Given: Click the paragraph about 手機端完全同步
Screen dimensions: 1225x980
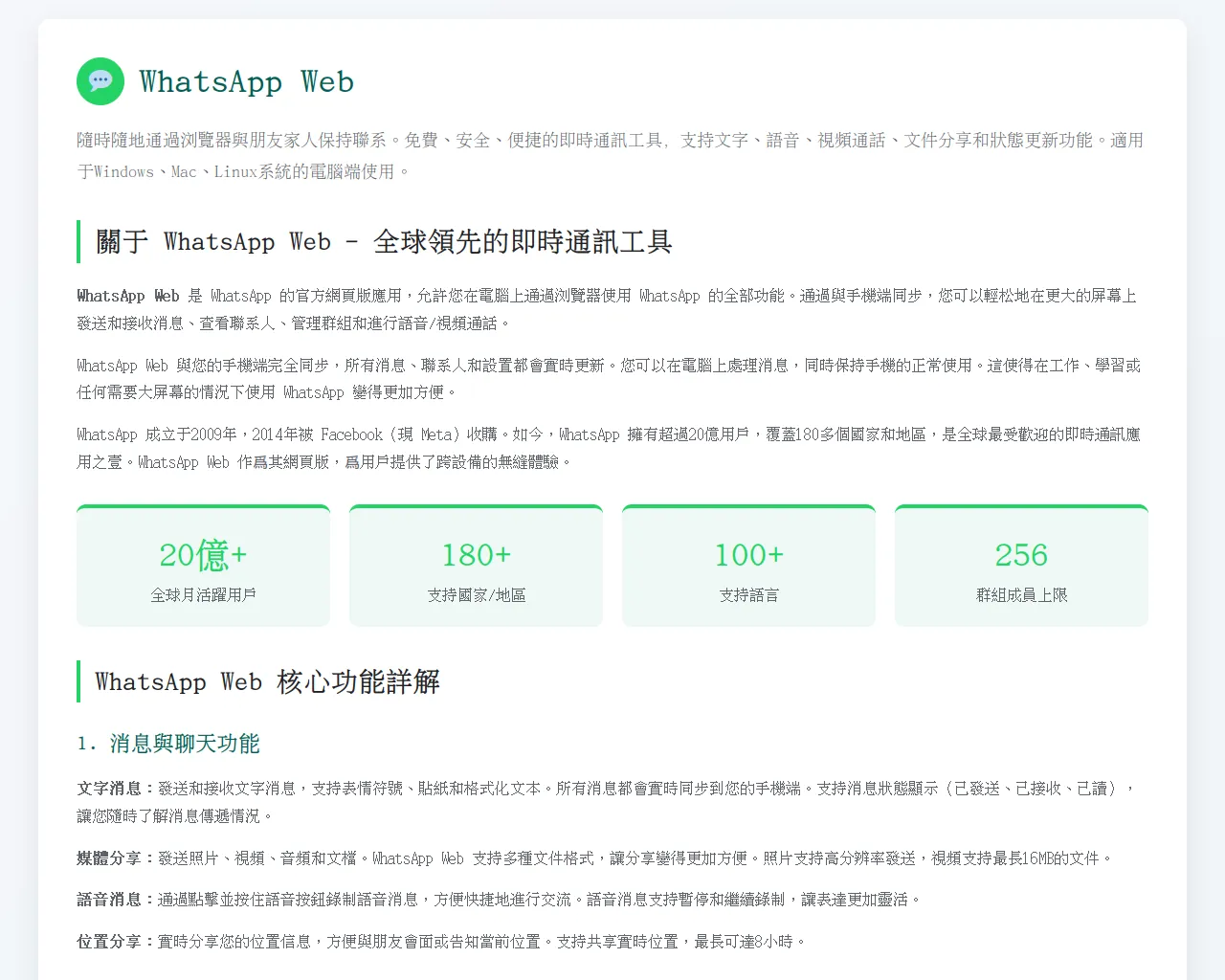Looking at the screenshot, I should click(x=609, y=379).
